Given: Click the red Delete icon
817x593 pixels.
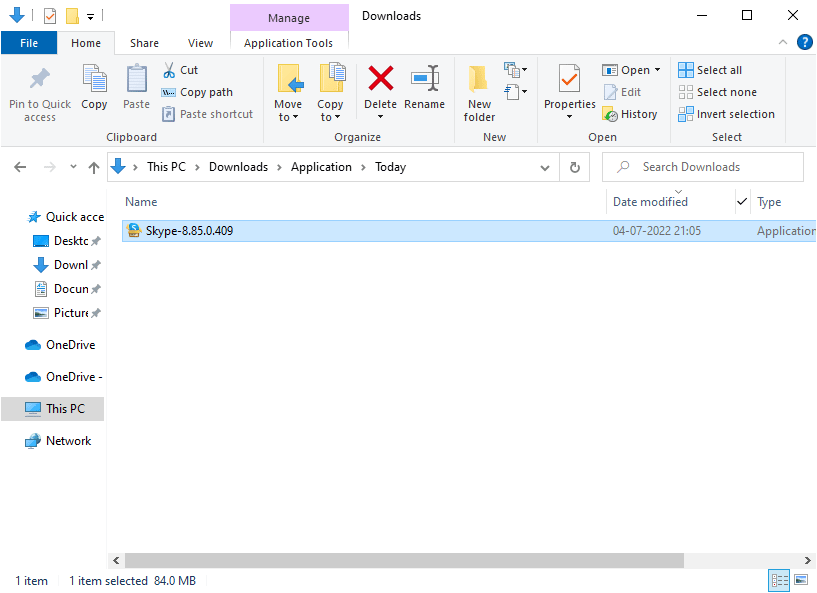Looking at the screenshot, I should click(380, 80).
